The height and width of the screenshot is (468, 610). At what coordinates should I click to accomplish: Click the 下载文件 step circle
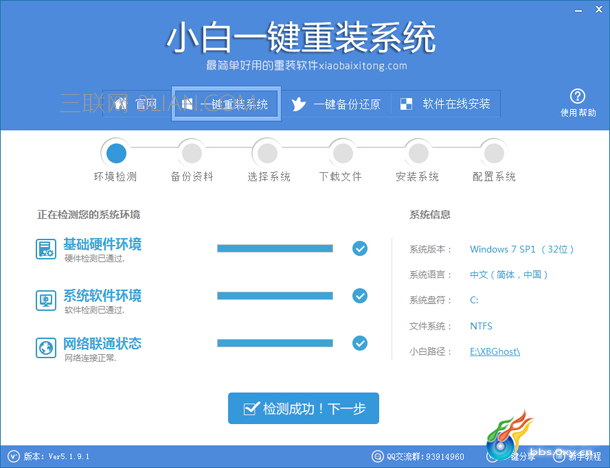[x=343, y=153]
